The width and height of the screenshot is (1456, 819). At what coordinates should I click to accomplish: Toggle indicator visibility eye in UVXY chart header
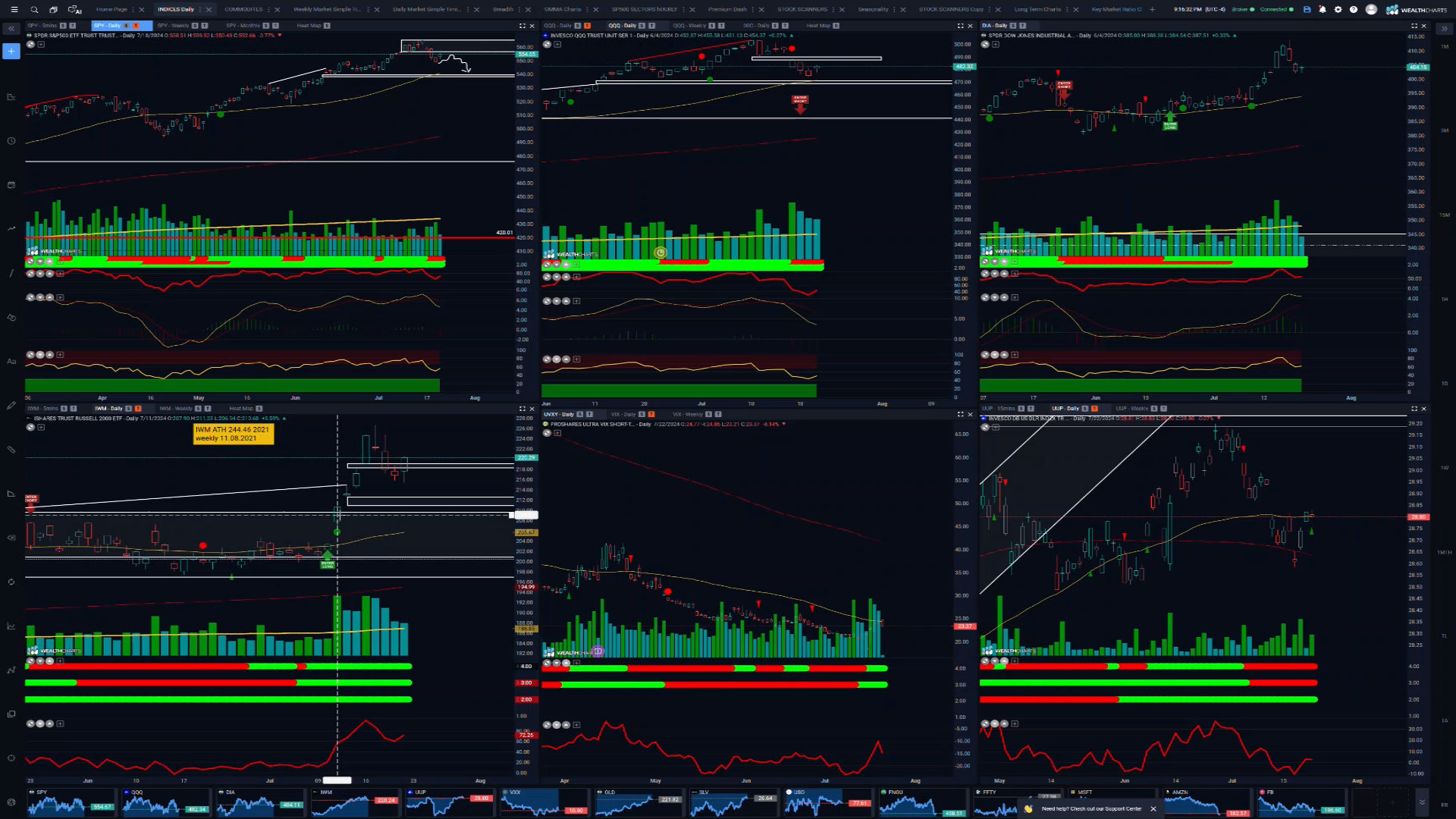(x=546, y=433)
